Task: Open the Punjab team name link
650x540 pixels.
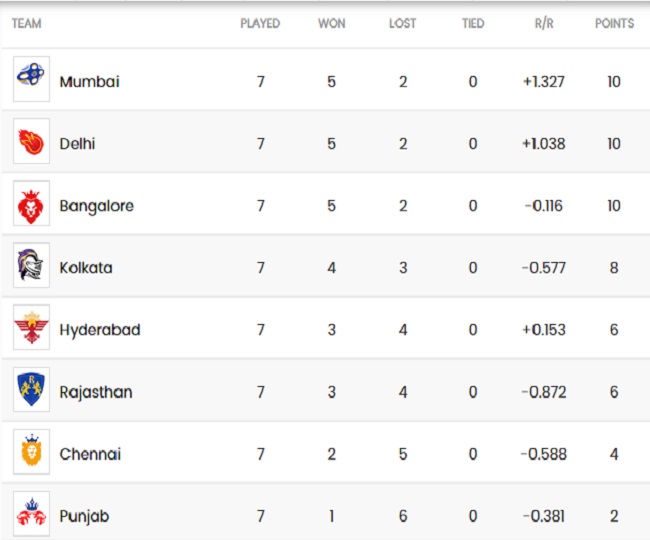Action: coord(84,516)
